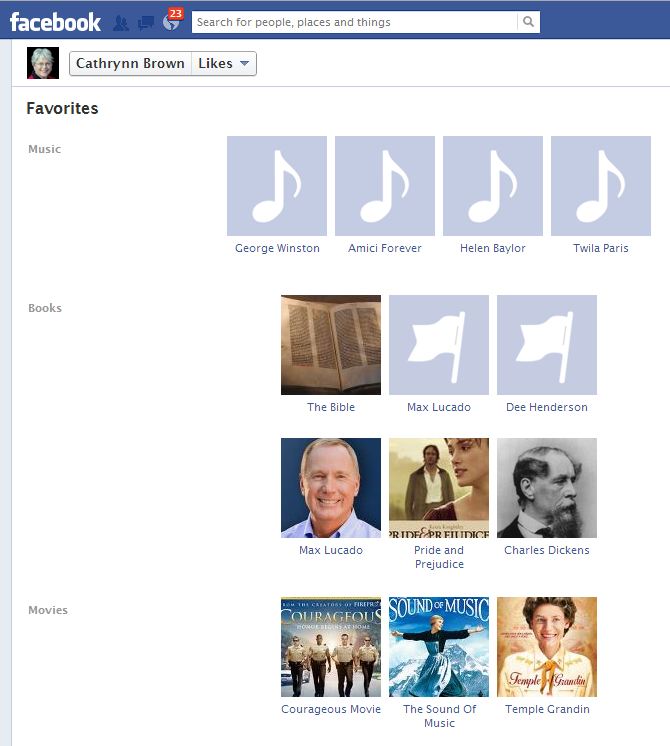Click the Cathrynn Brown name button
This screenshot has height=746, width=670.
click(130, 63)
